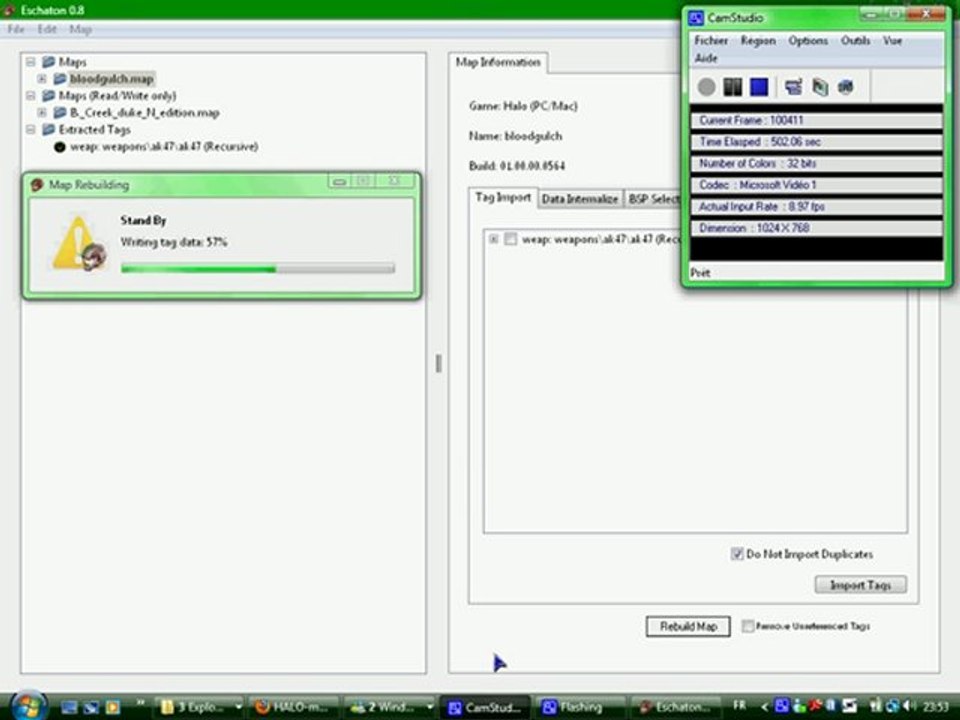Check the weap: weapons\ak47 import checkbox

510,239
